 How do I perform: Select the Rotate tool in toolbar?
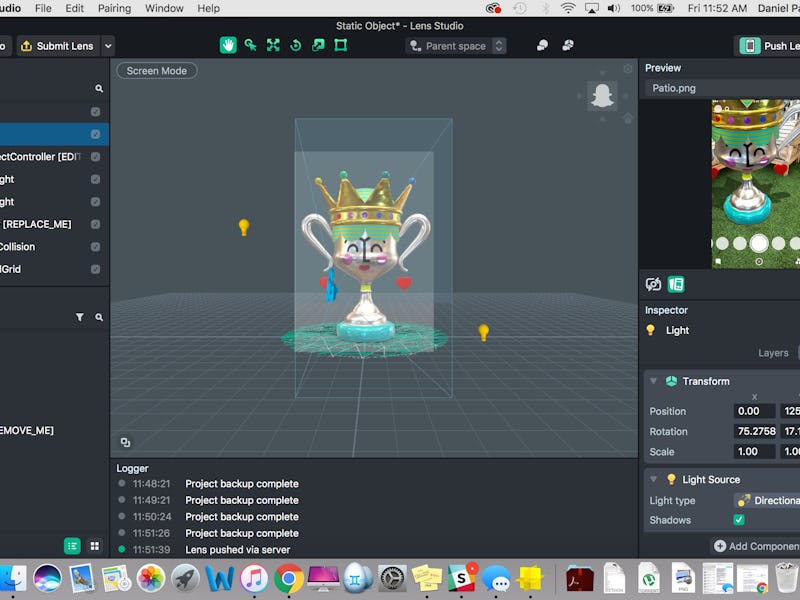point(295,45)
